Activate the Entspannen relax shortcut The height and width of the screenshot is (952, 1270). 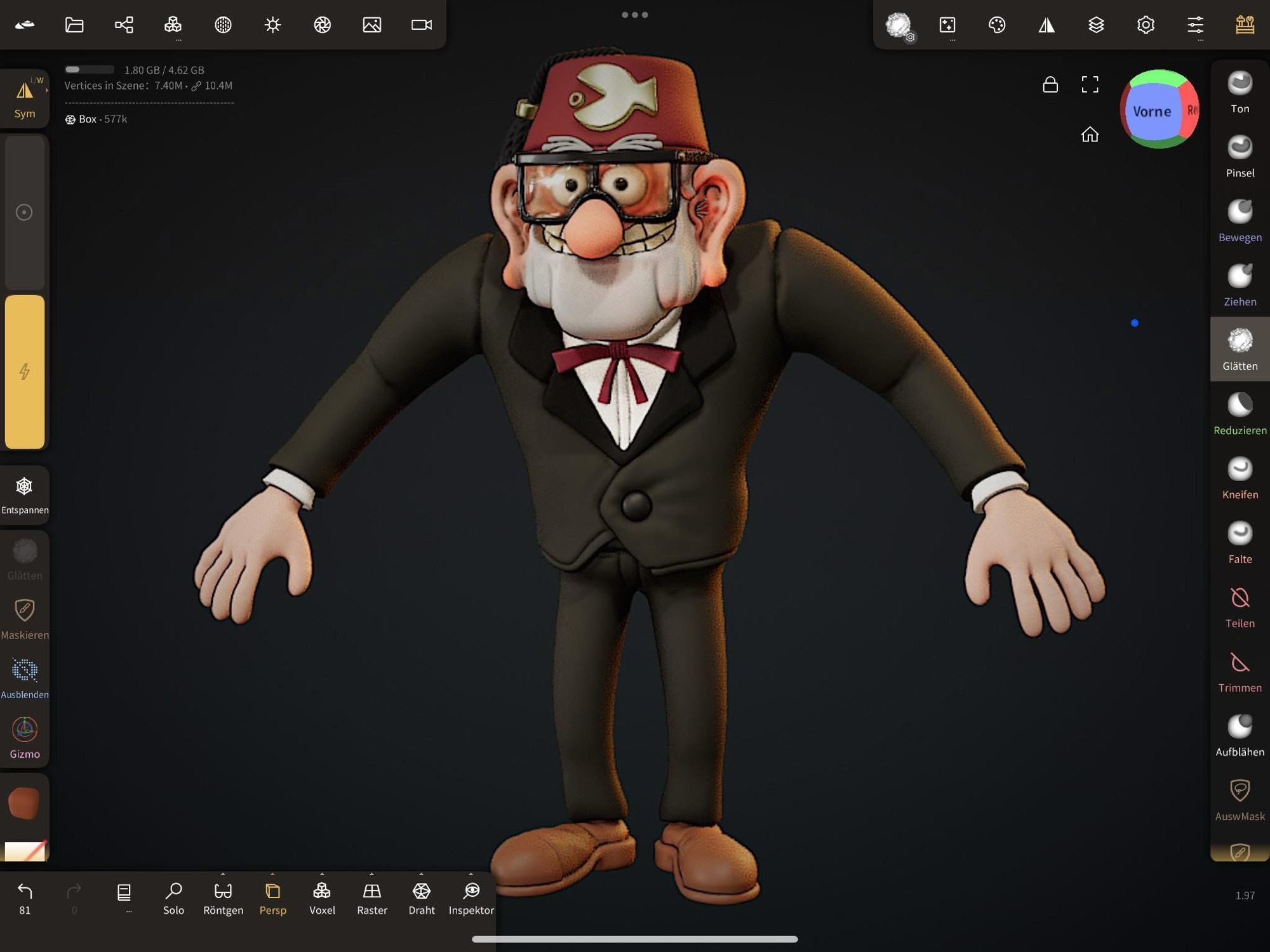point(25,496)
